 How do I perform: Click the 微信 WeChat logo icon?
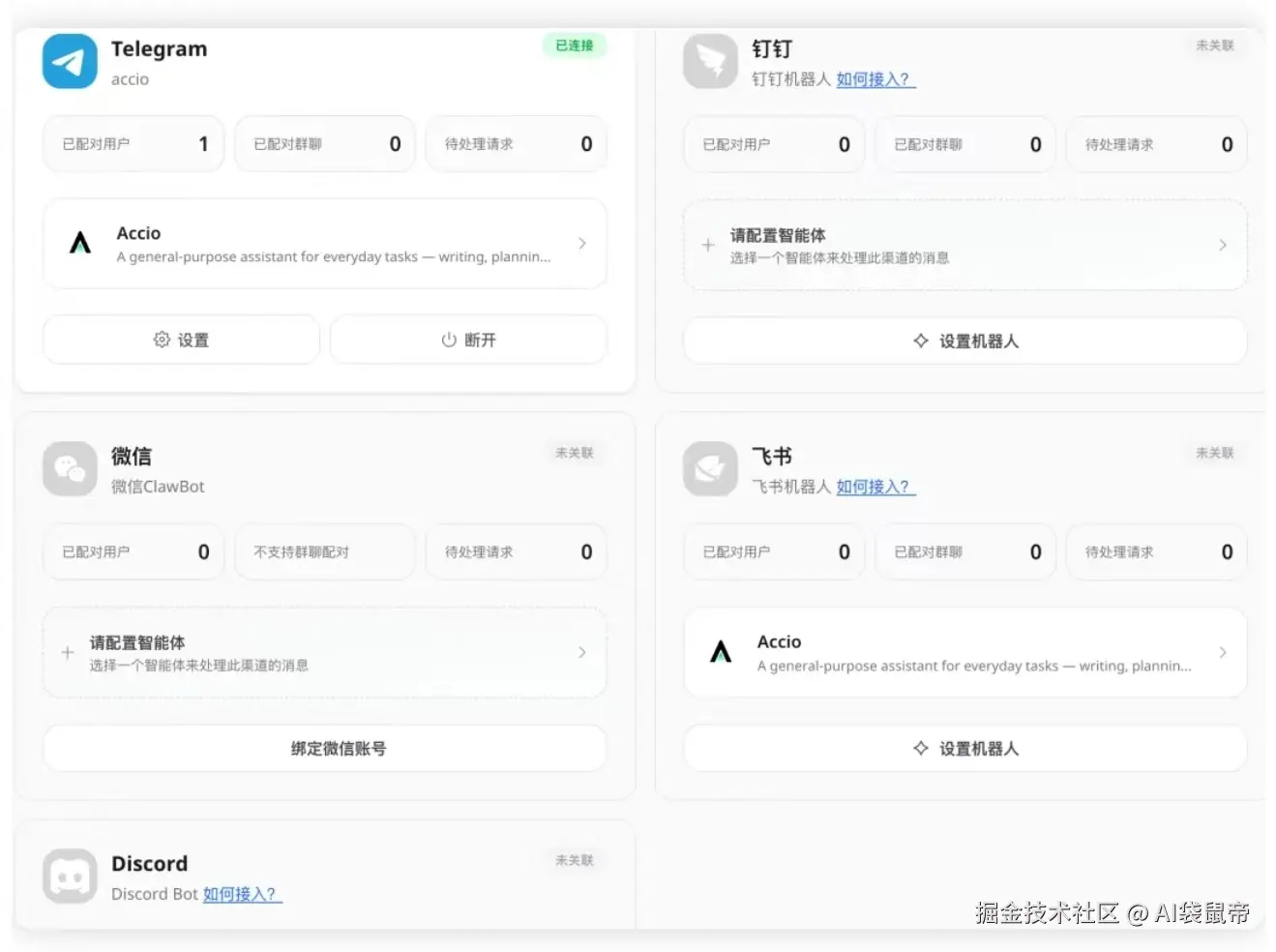70,469
